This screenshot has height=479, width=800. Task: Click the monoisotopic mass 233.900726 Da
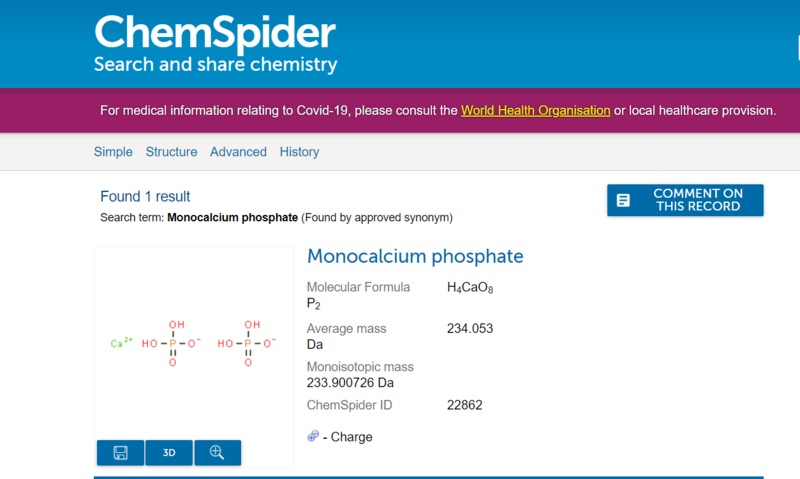350,382
